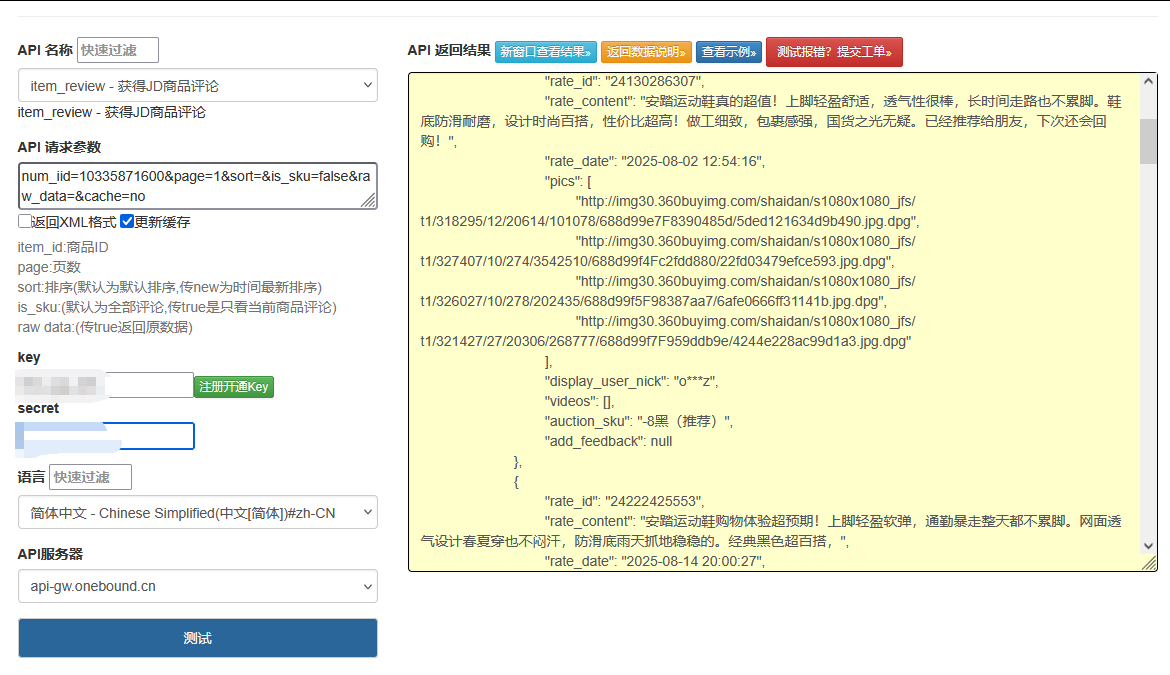Viewport: 1170px width, 675px height.
Task: Open the 简体中文 language dropdown
Action: pos(197,511)
